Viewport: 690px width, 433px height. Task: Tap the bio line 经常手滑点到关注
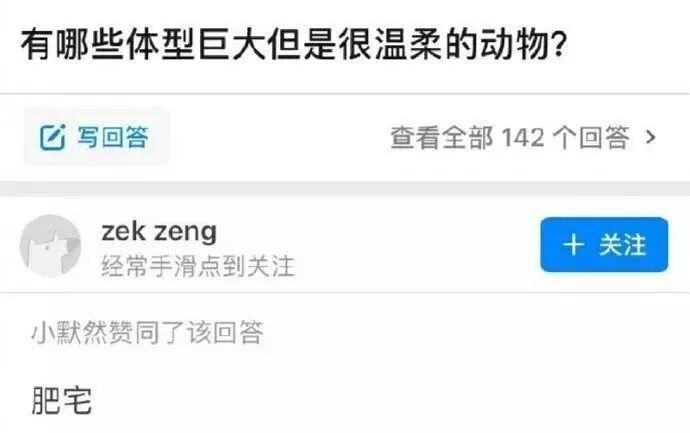pyautogui.click(x=198, y=266)
